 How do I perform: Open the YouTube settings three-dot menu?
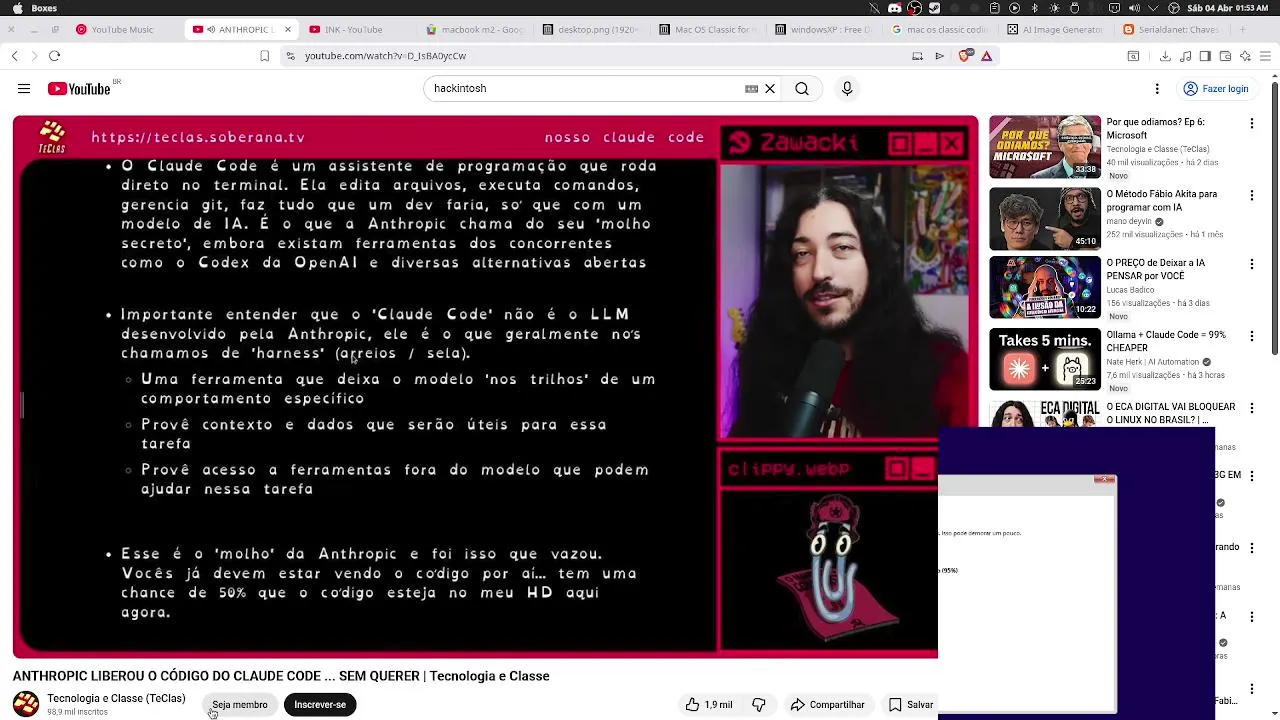(1157, 89)
